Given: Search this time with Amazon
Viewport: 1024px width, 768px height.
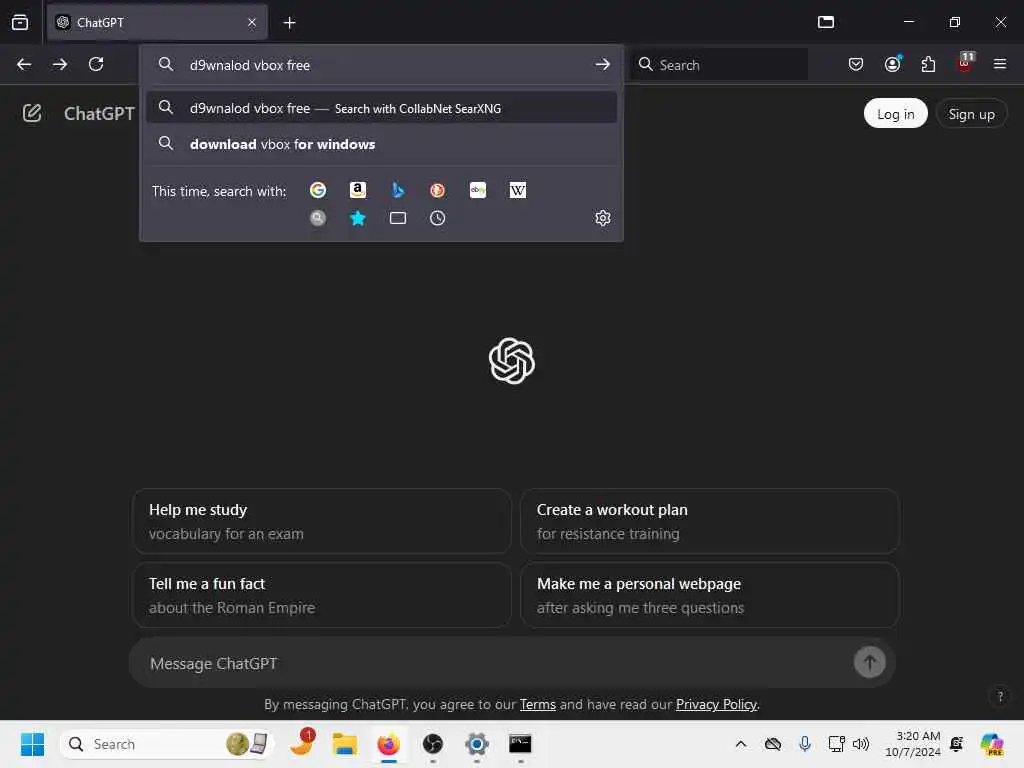Looking at the screenshot, I should 358,190.
